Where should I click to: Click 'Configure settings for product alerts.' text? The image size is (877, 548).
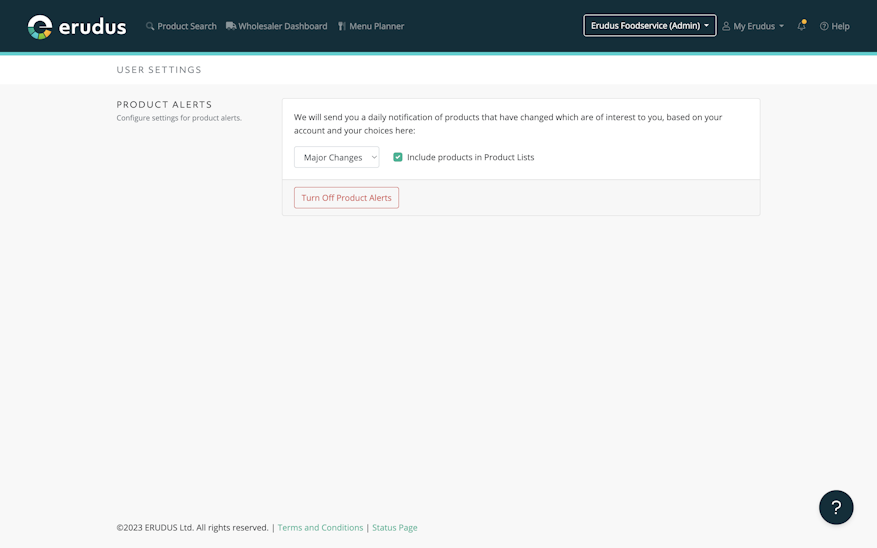pos(179,118)
